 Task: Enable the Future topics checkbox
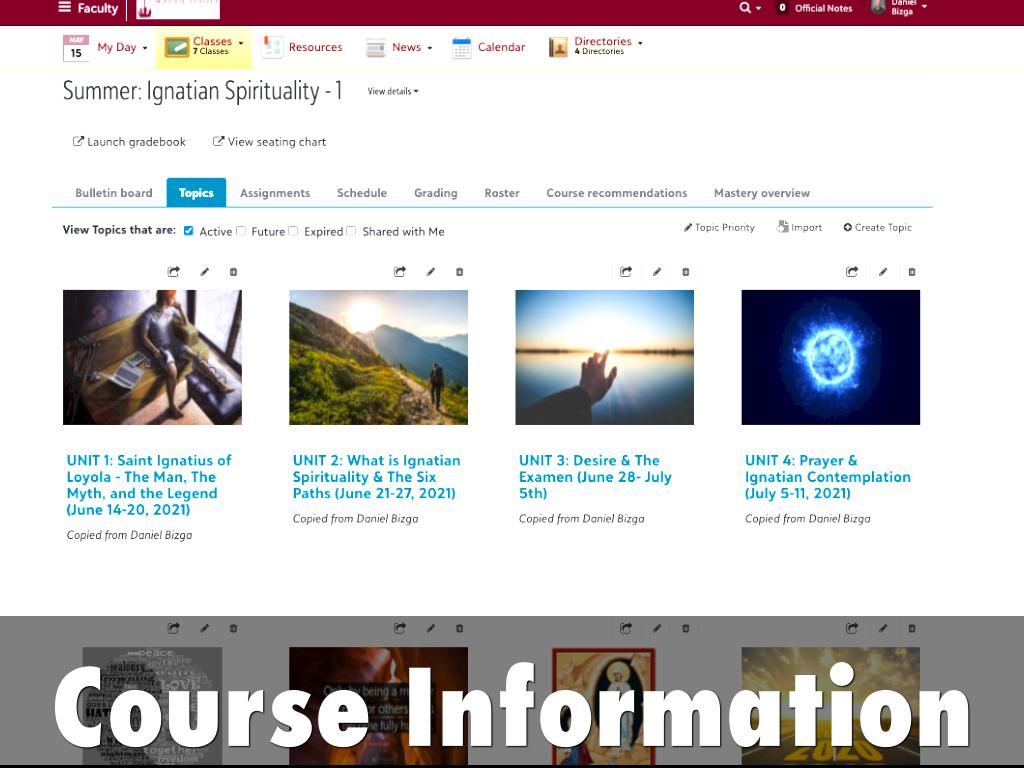click(241, 231)
